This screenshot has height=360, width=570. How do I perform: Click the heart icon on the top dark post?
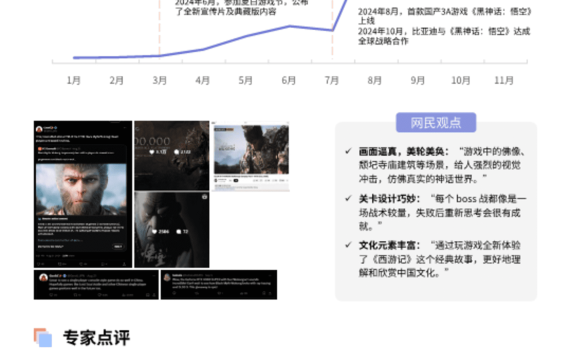(152, 152)
